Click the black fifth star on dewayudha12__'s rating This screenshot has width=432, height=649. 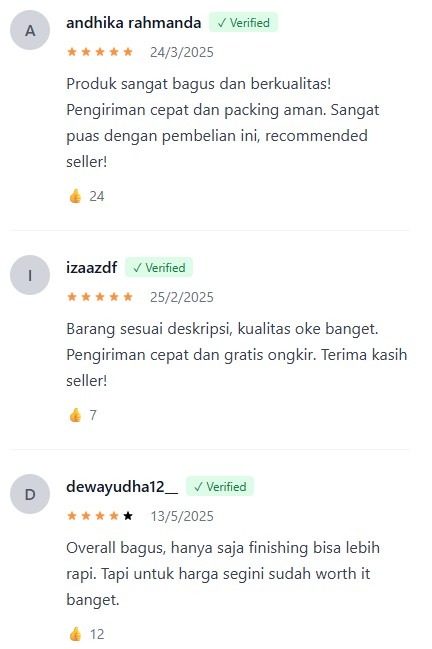pyautogui.click(x=128, y=516)
